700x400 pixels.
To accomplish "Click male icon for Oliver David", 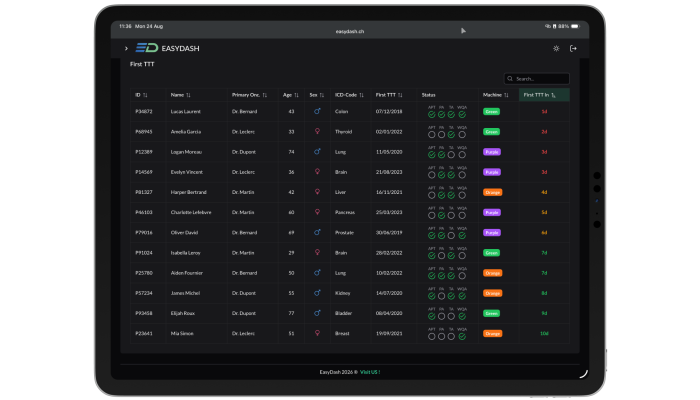I will (317, 232).
